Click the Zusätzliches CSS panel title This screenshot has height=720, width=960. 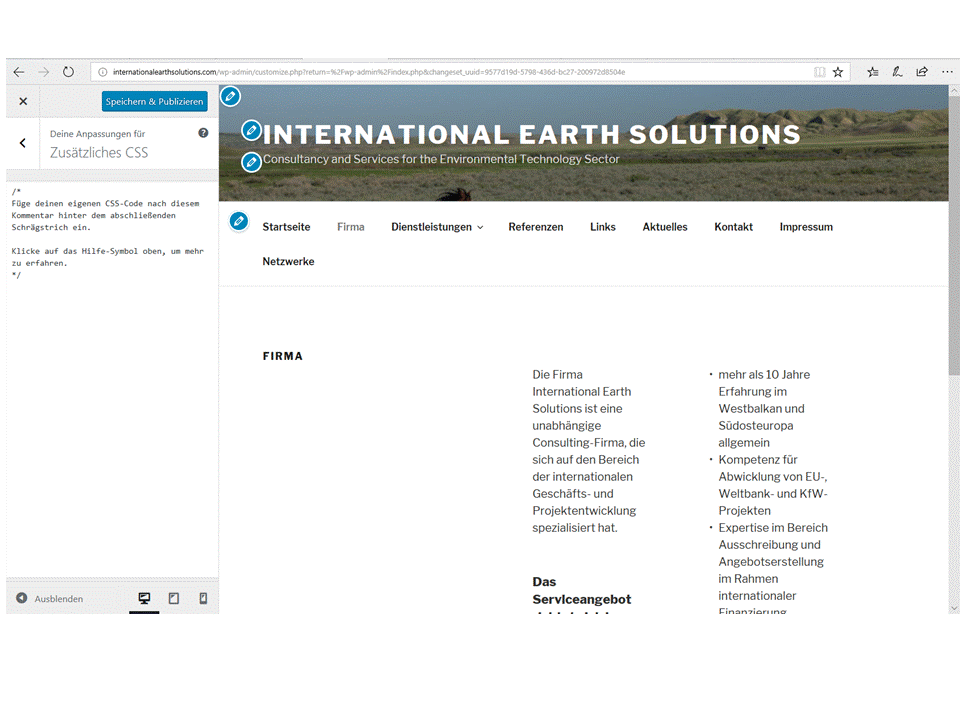pyautogui.click(x=99, y=152)
